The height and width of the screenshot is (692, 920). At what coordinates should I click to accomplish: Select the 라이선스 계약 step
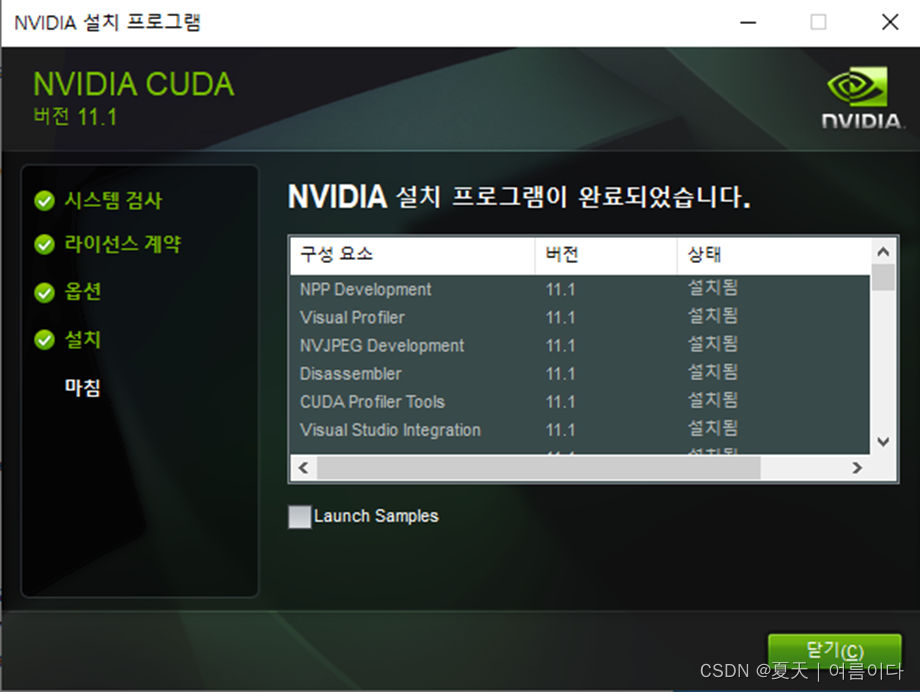(123, 244)
